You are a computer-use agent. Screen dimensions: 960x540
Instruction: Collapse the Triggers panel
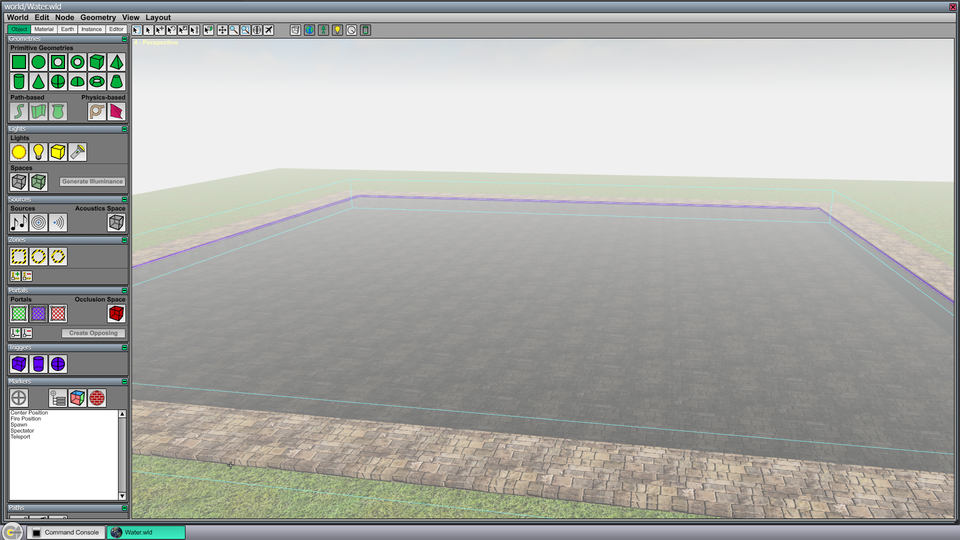(124, 347)
